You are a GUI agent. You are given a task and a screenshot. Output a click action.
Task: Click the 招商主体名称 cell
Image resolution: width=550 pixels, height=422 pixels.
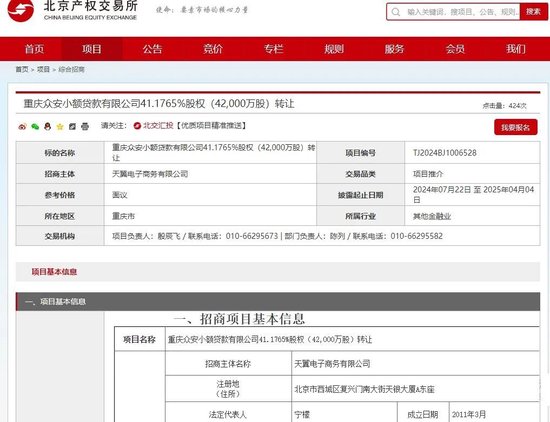tap(228, 364)
